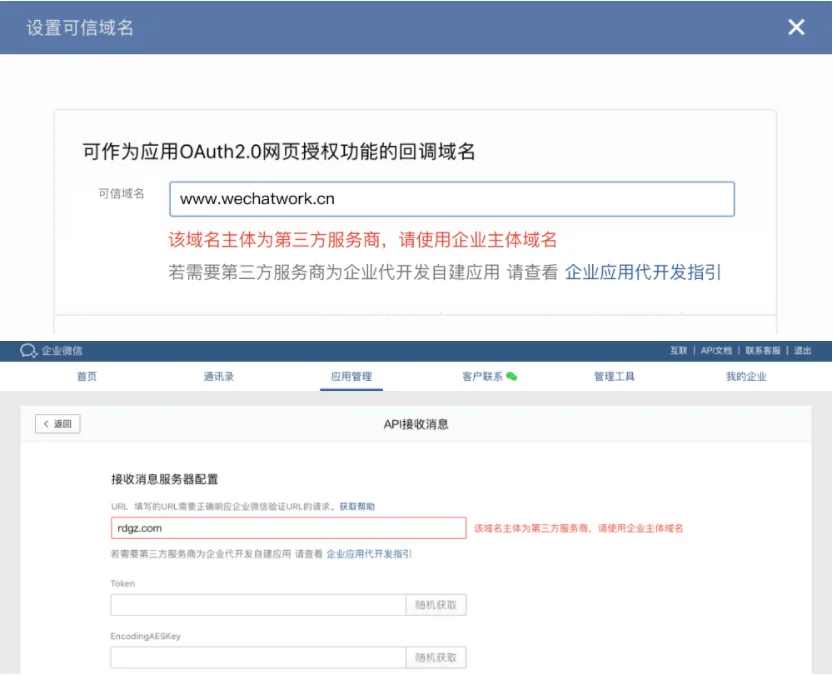Click red error text under 可信域名 field
The width and height of the screenshot is (834, 676).
click(x=362, y=240)
